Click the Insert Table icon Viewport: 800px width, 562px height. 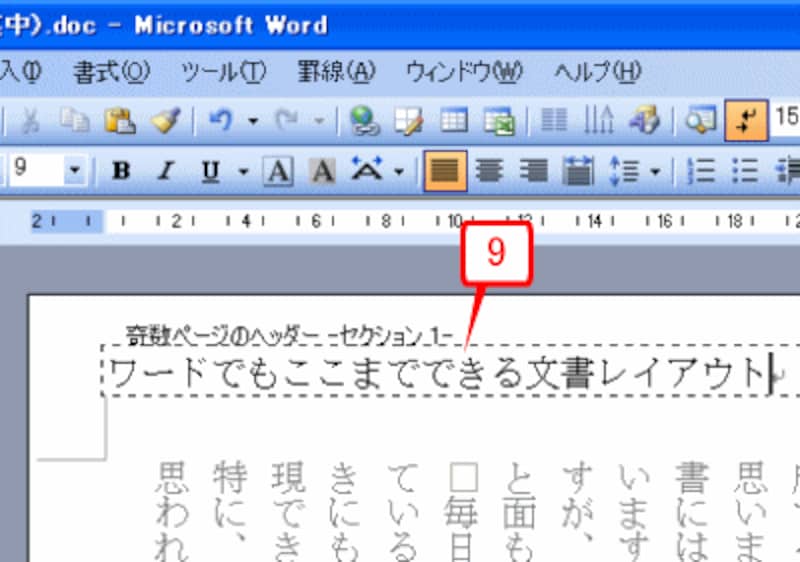(x=454, y=121)
